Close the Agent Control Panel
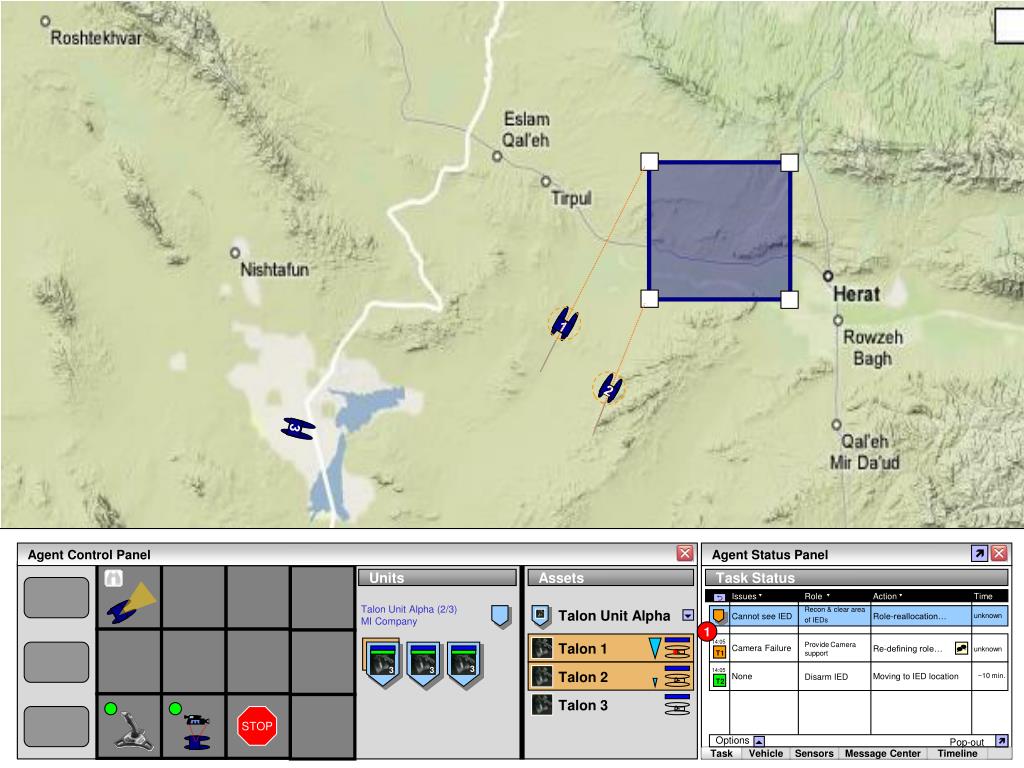Image resolution: width=1024 pixels, height=768 pixels. 684,554
